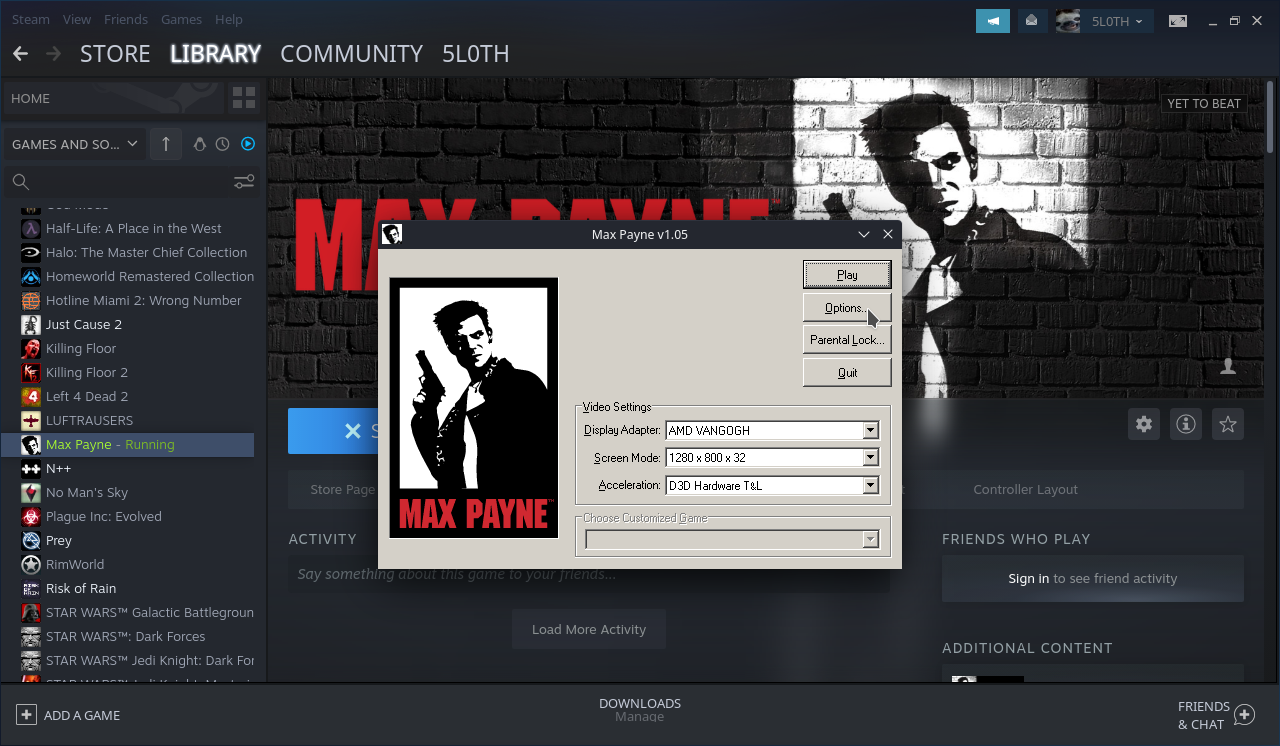The image size is (1280, 746).
Task: Open Options in Max Payne launcher
Action: coord(847,308)
